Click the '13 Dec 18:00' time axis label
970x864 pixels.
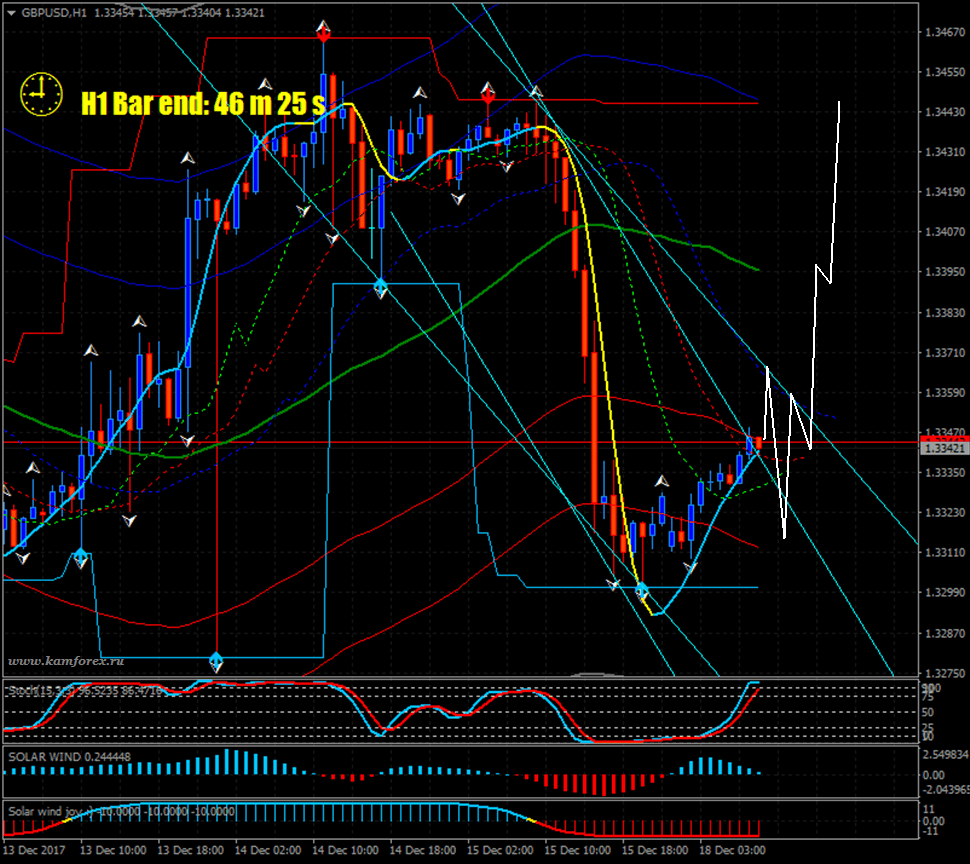tap(191, 850)
